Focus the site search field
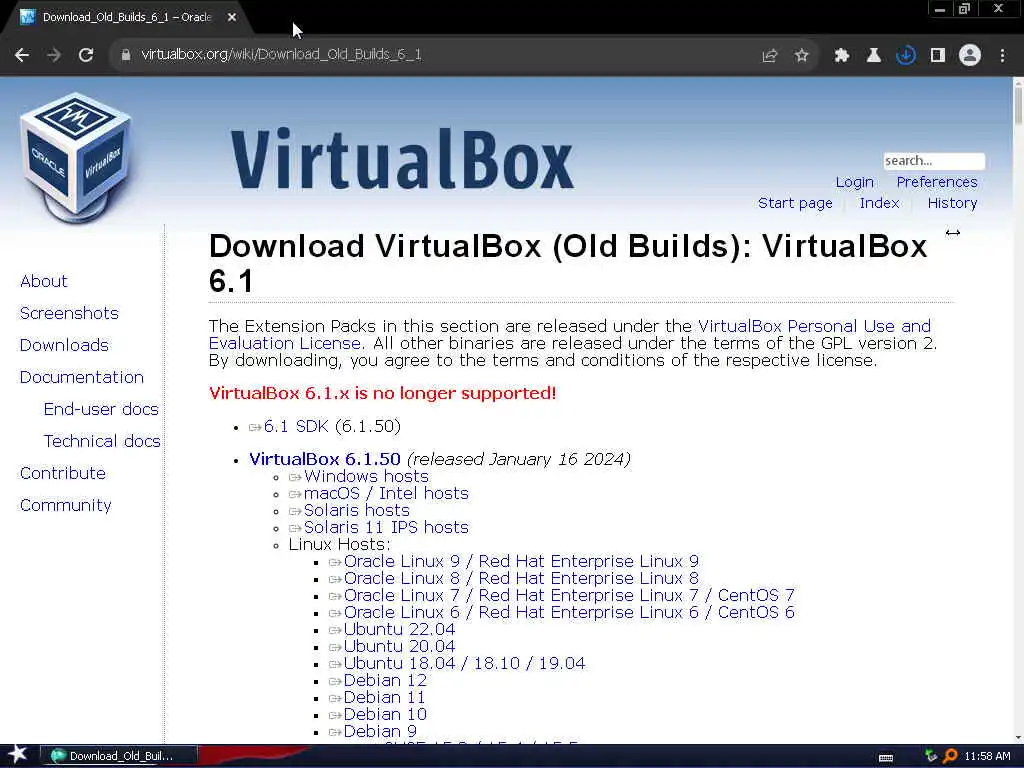Screen dimensions: 1024x768 point(934,161)
